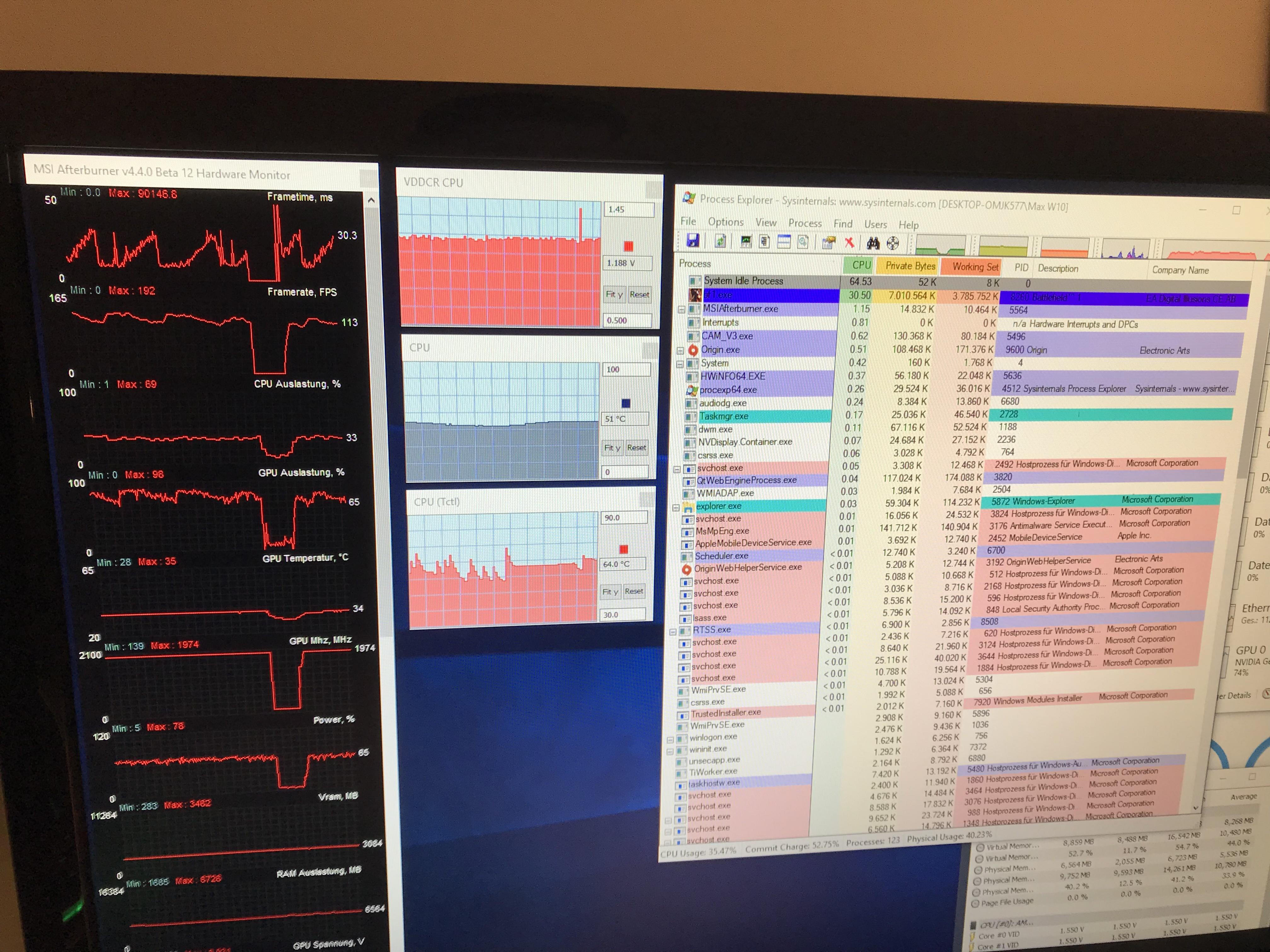Click the binoculars Find Handle icon
The height and width of the screenshot is (952, 1270).
(x=873, y=243)
